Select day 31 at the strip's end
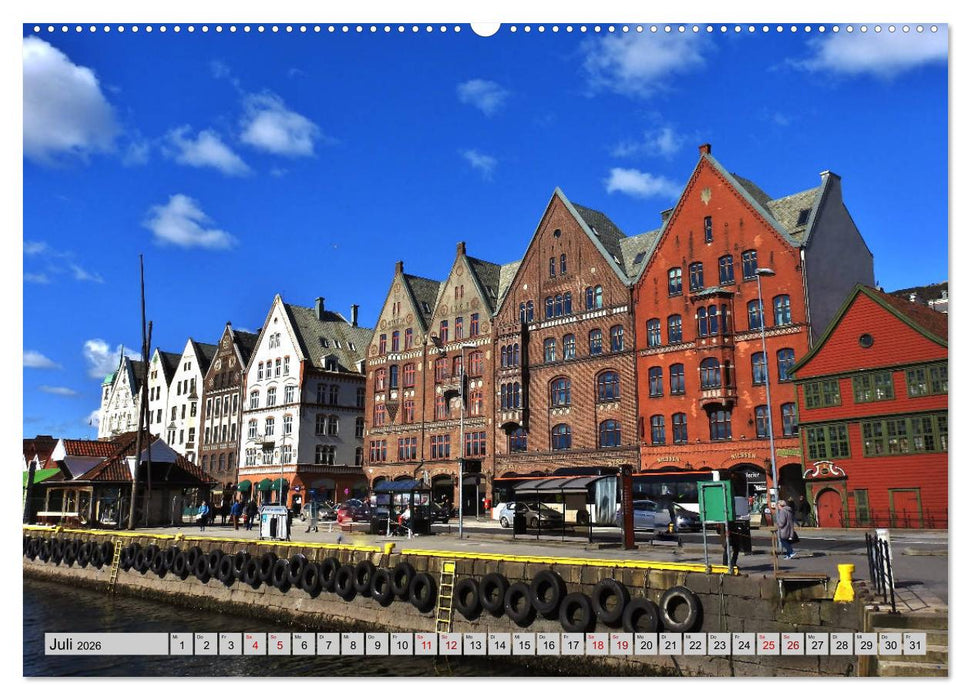 tap(914, 644)
